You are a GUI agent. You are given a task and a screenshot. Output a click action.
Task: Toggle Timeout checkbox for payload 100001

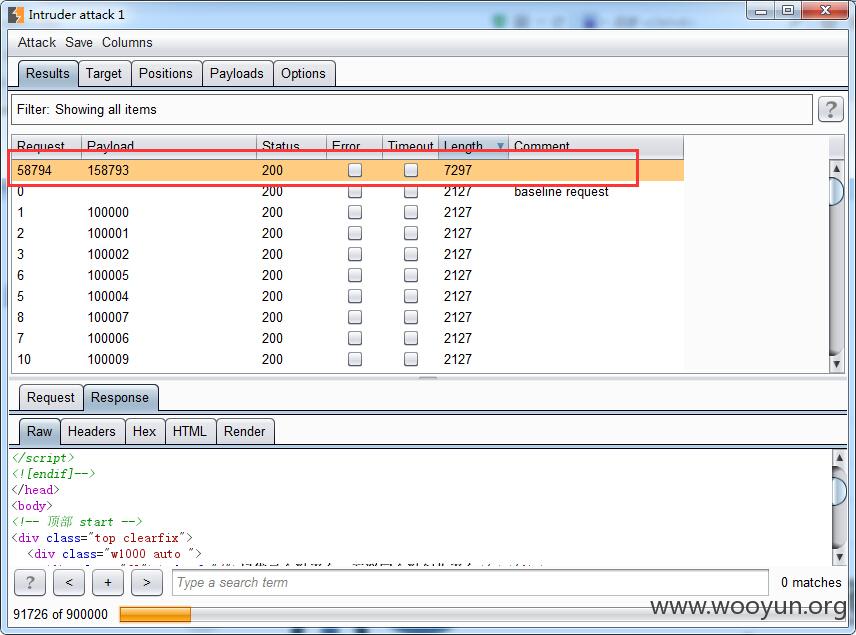411,233
